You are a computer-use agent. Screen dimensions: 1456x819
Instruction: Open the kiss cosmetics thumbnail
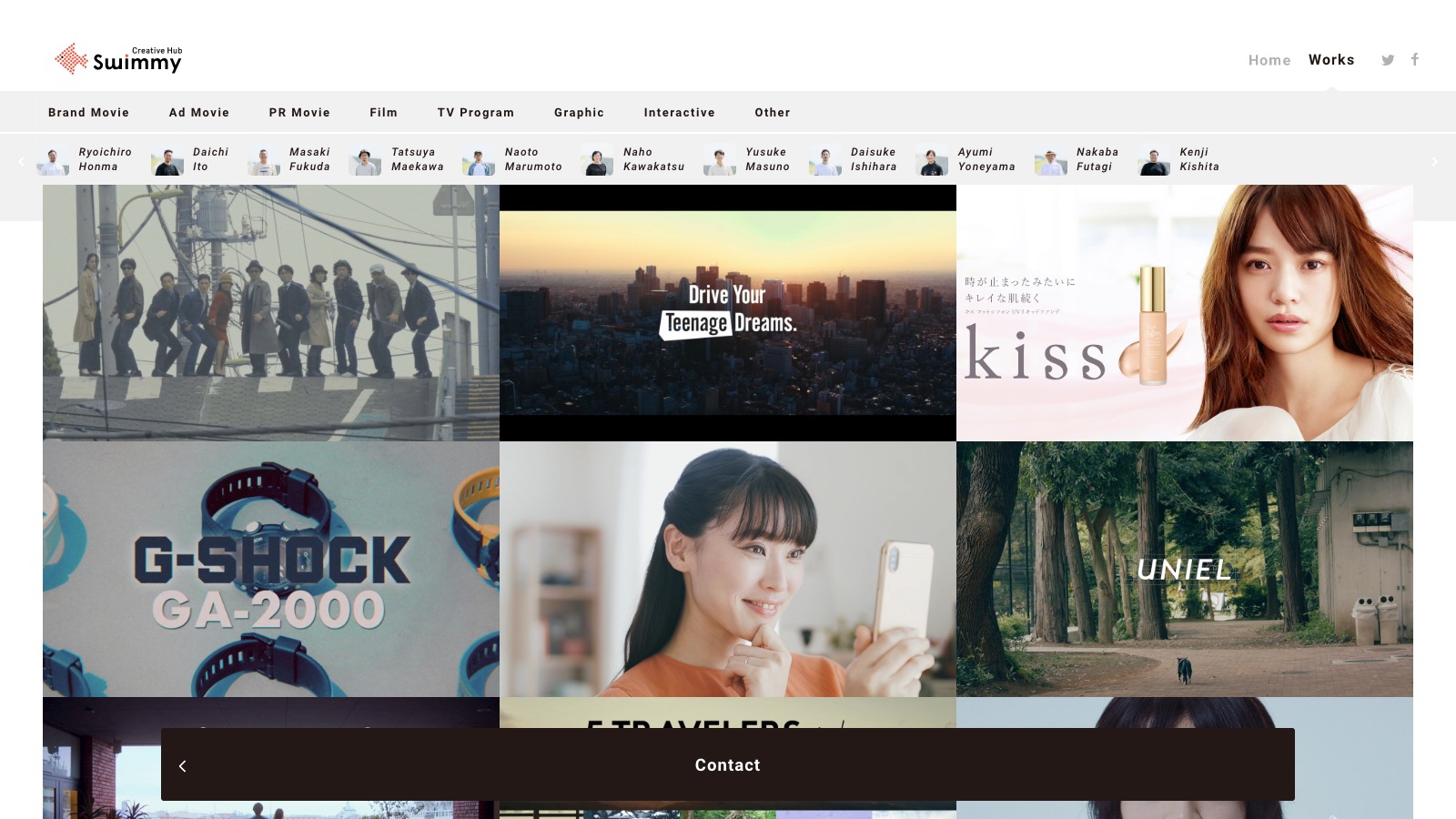[1185, 313]
